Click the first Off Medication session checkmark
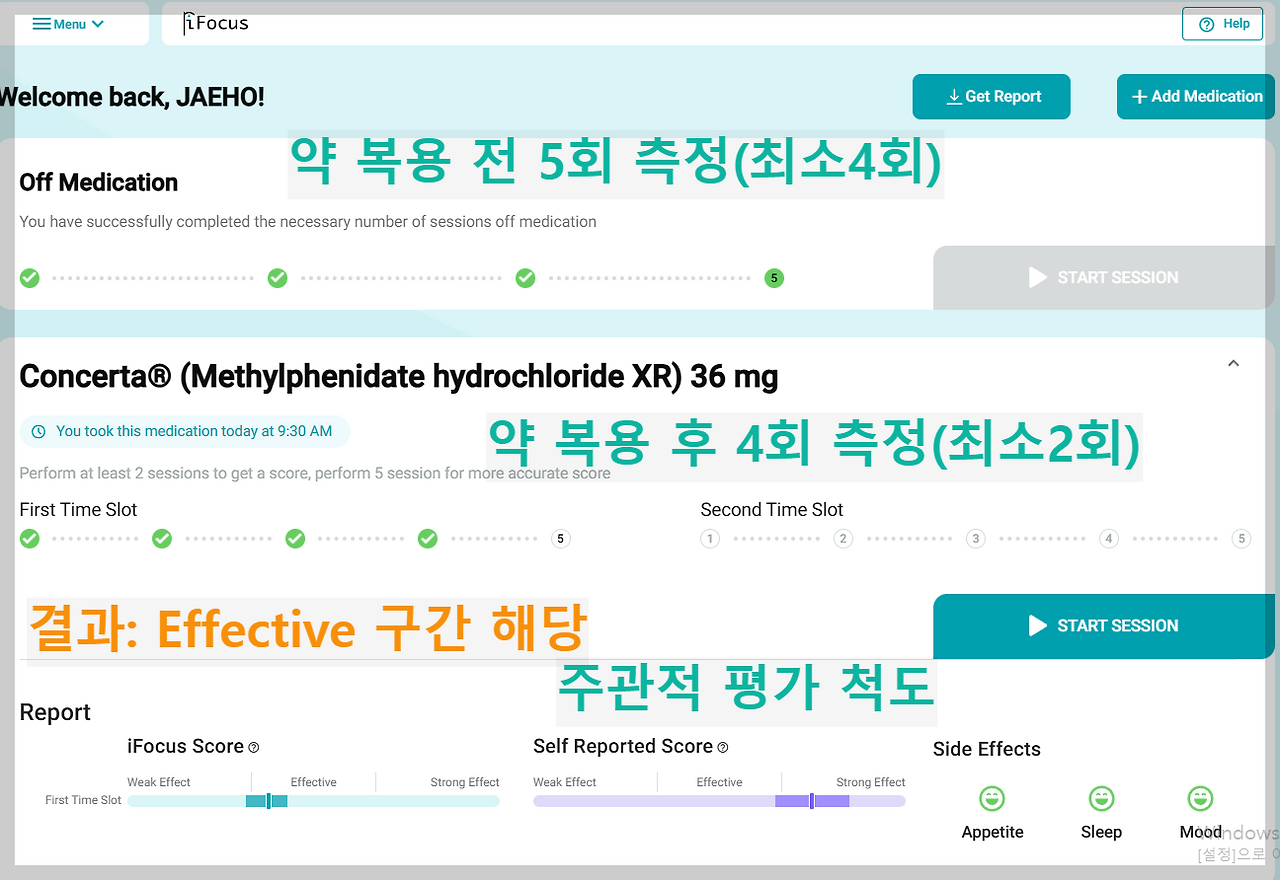 (x=30, y=278)
